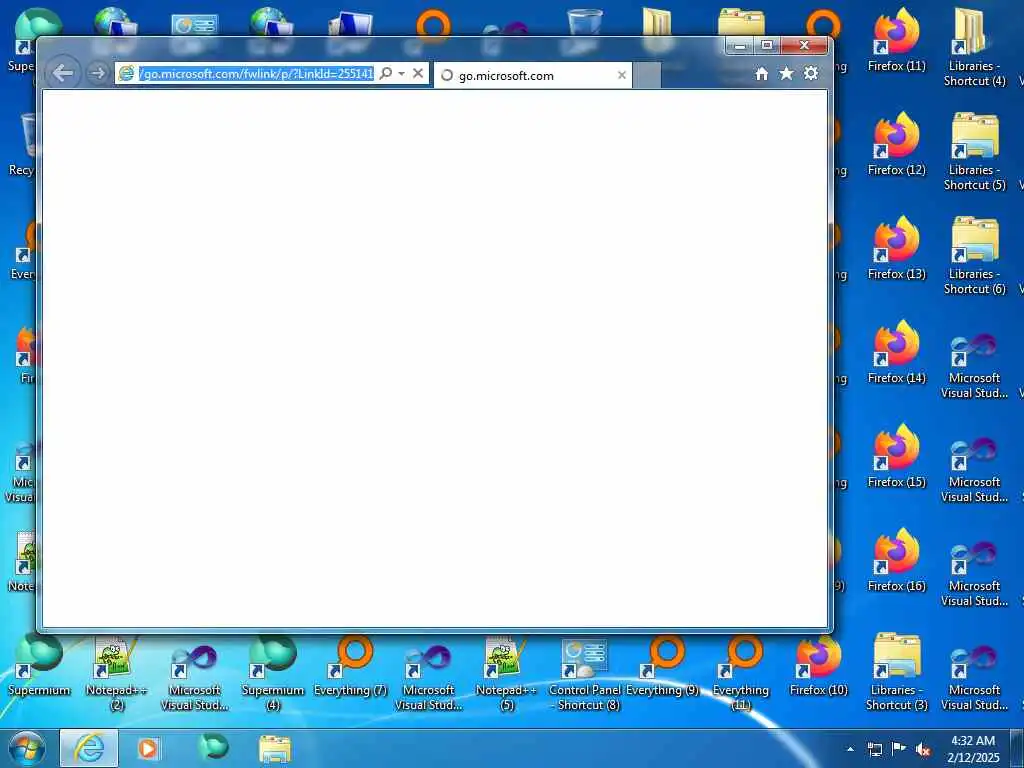The height and width of the screenshot is (768, 1024).
Task: Minimize the Internet Explorer window
Action: (x=740, y=46)
